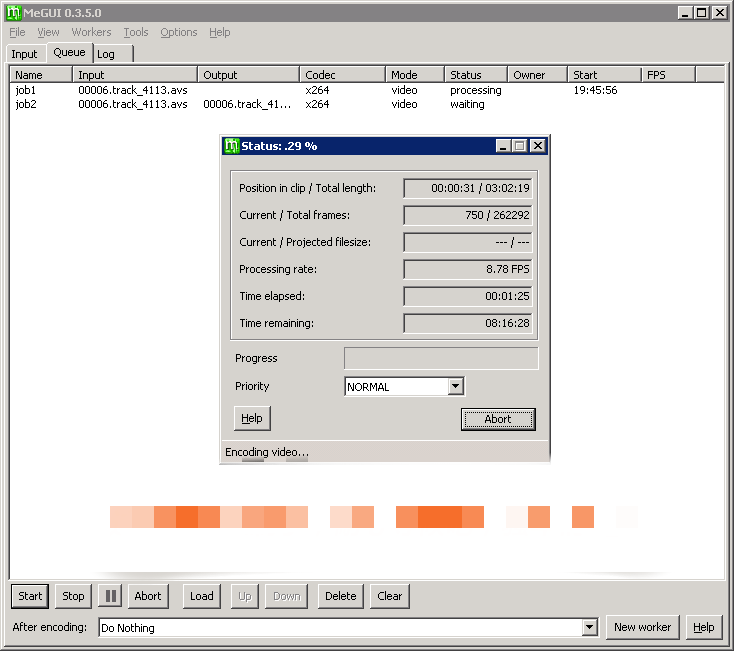Open the Priority NORMAL dropdown
Screen dimensions: 734x651
click(455, 387)
